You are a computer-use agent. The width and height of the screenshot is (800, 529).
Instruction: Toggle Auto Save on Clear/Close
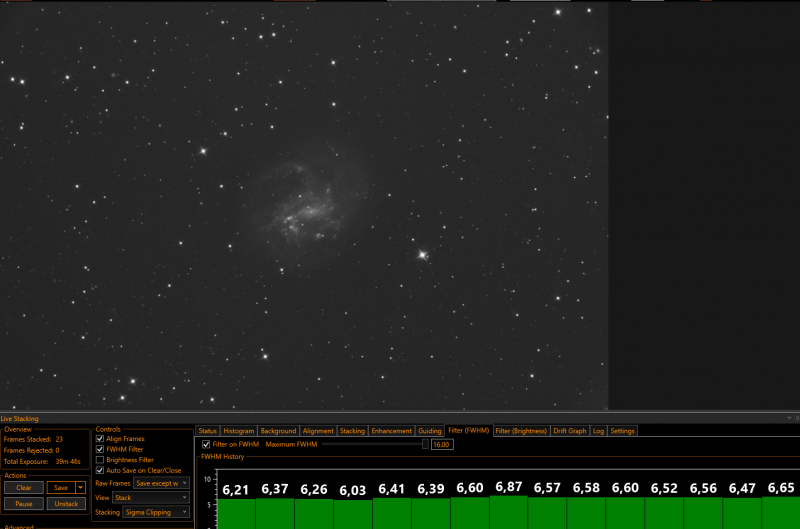click(x=100, y=471)
